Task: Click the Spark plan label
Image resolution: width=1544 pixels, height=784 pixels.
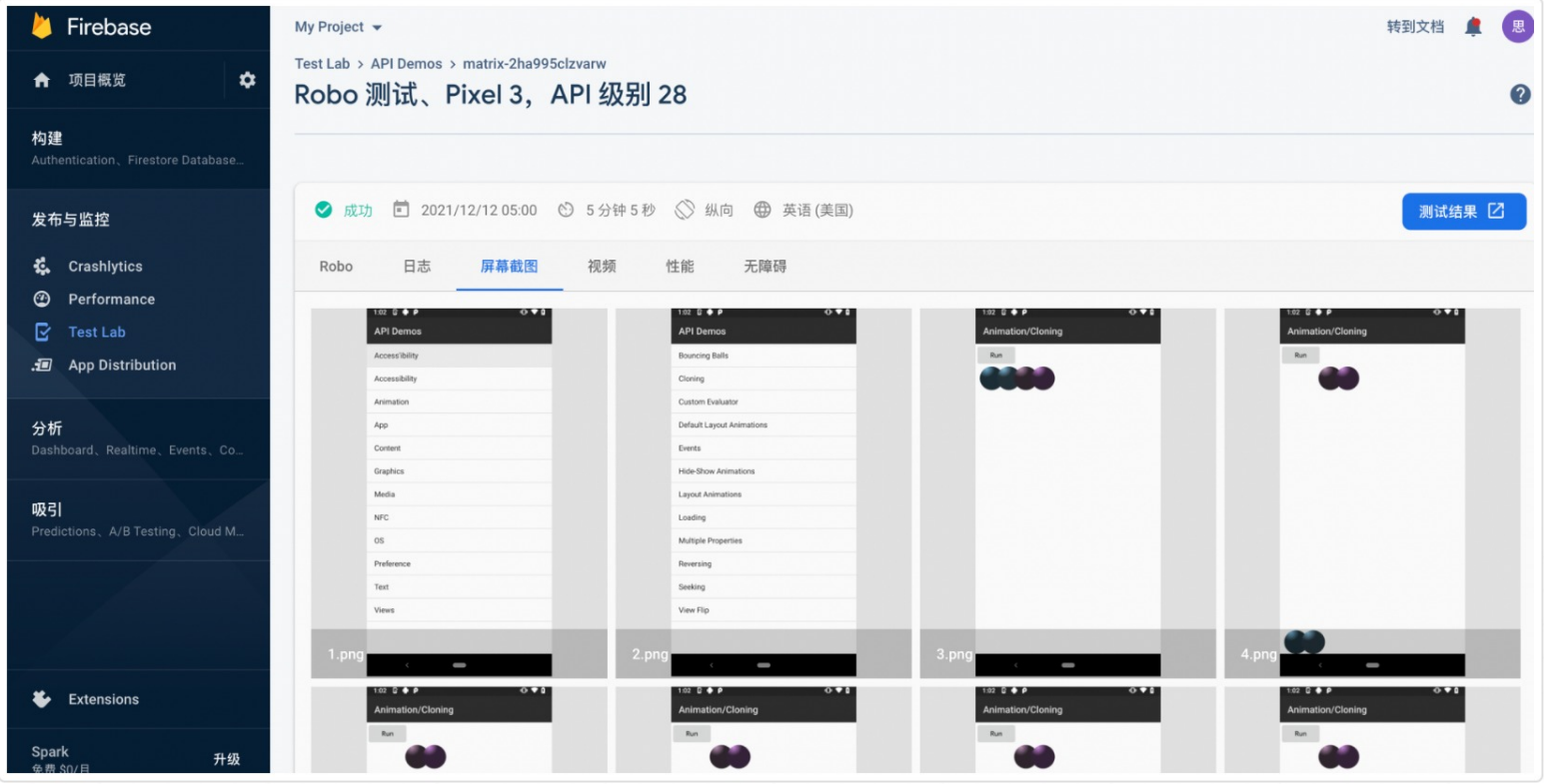Action: (x=50, y=752)
